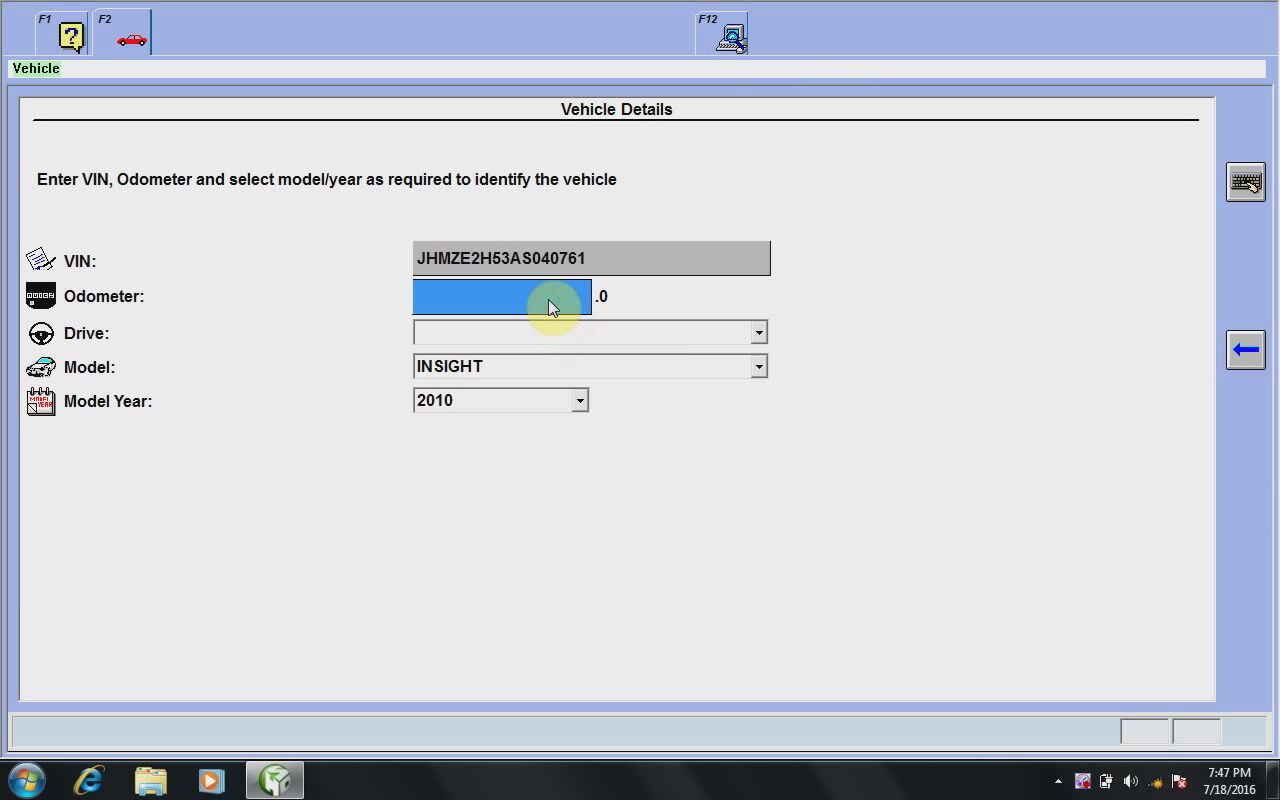Launch Internet Explorer from taskbar
Screen dimensions: 1280x800
pyautogui.click(x=89, y=780)
